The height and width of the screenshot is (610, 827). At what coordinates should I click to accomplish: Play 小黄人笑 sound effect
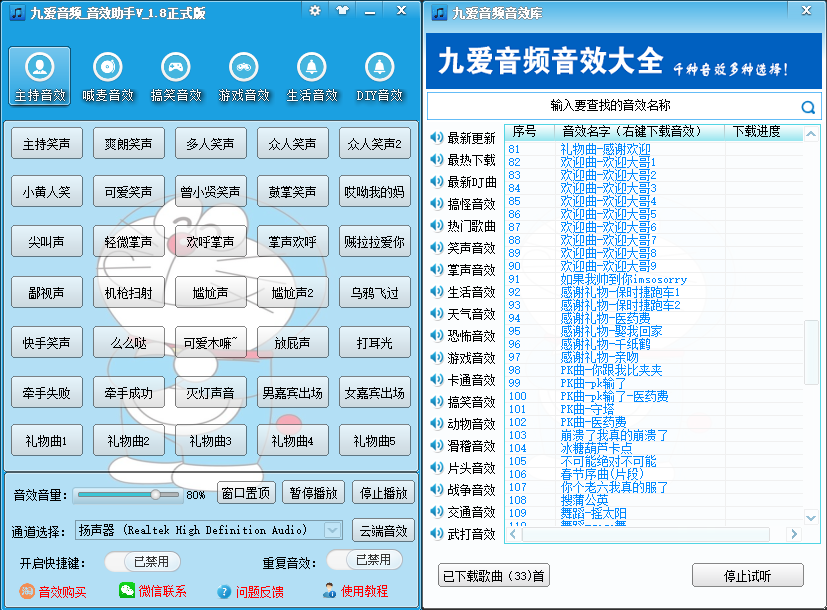tap(46, 191)
